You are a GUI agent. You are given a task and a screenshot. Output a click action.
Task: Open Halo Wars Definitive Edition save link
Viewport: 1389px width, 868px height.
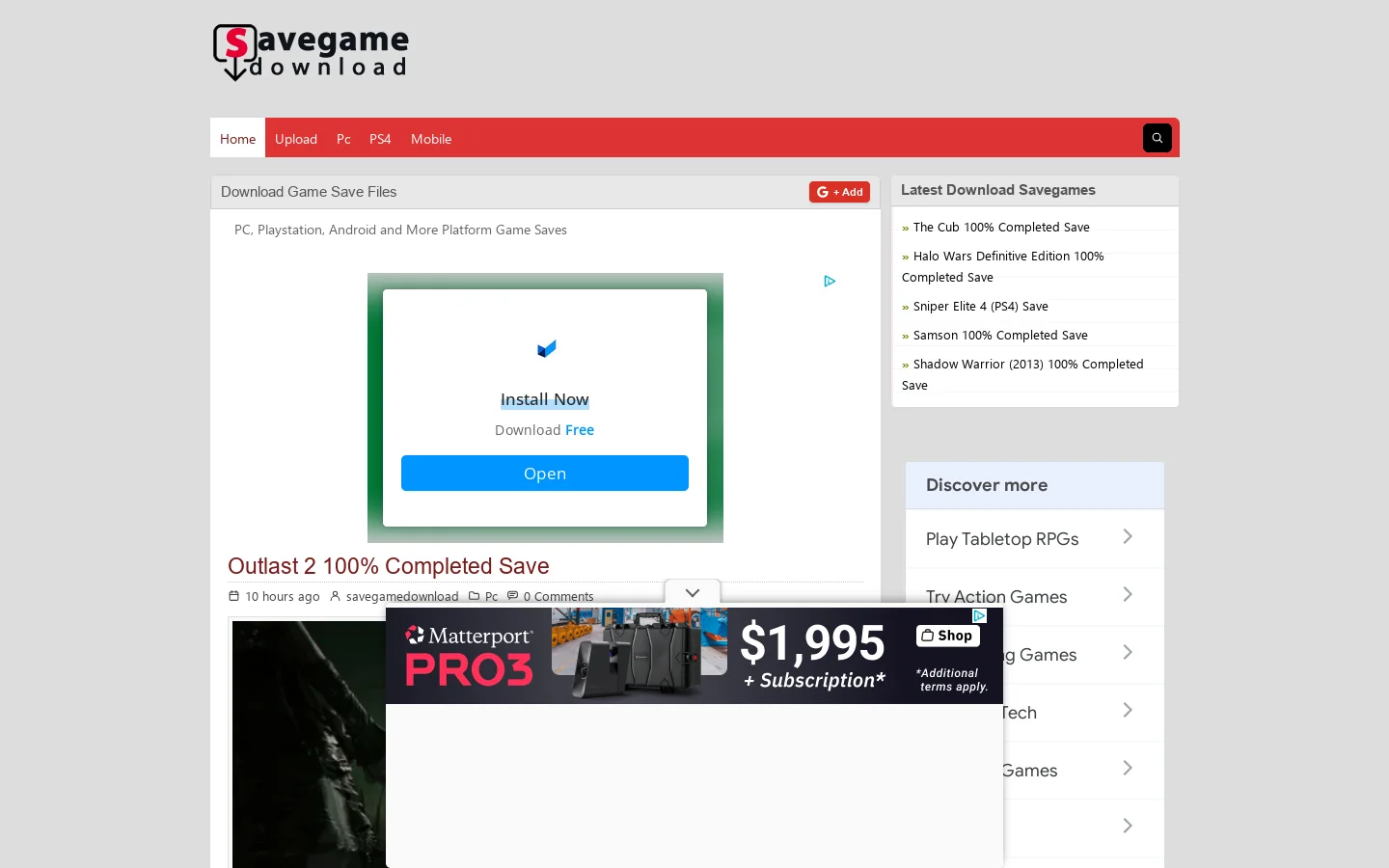(1003, 267)
